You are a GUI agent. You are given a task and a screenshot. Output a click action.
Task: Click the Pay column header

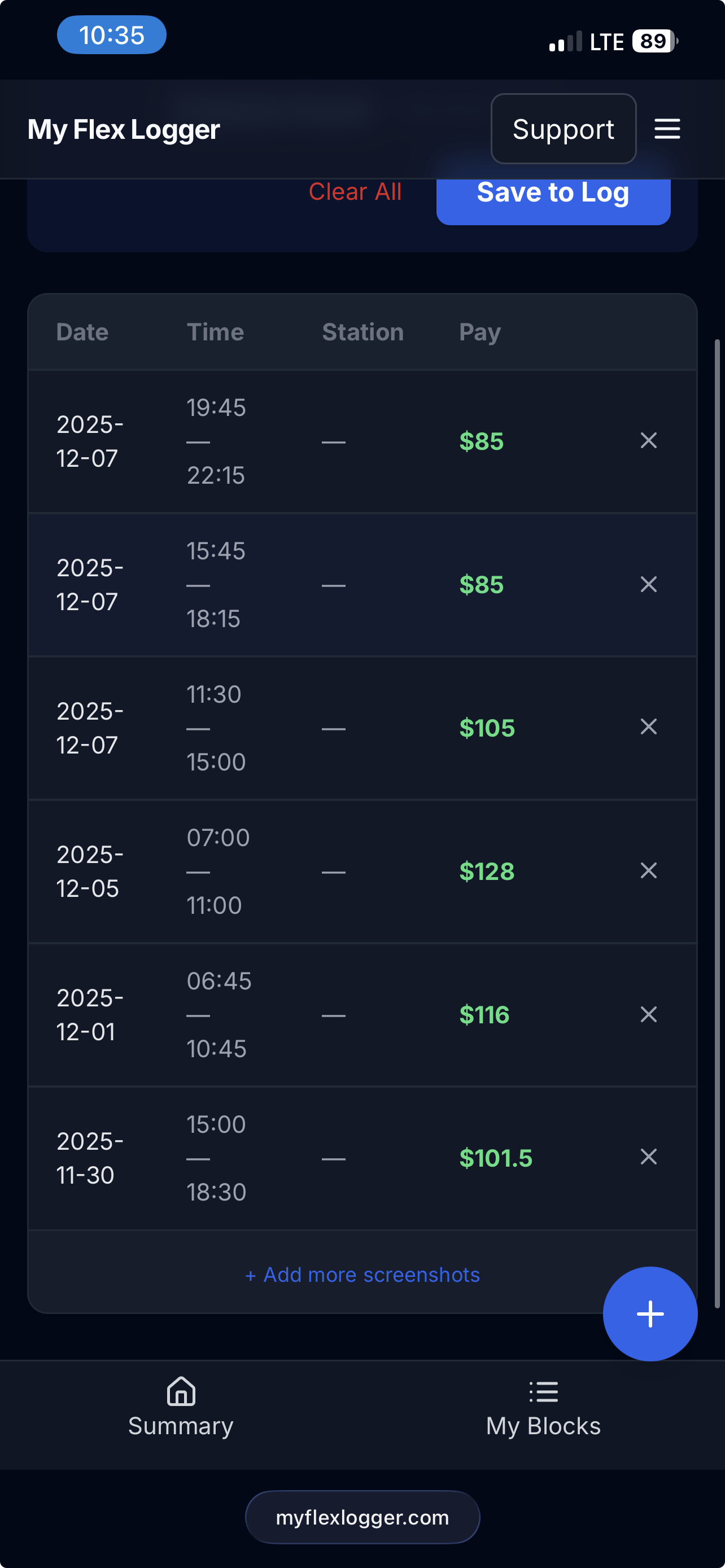[x=480, y=332]
